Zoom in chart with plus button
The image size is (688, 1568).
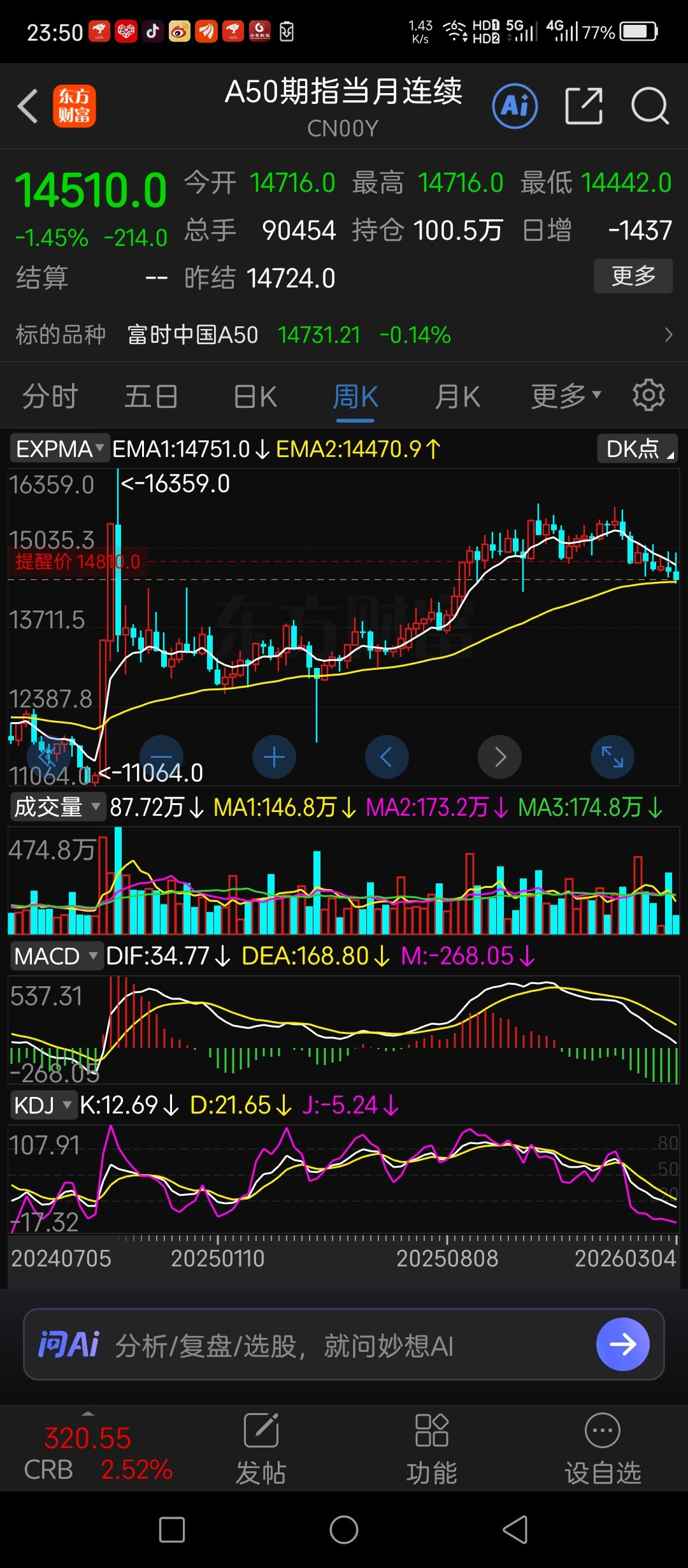[x=274, y=757]
